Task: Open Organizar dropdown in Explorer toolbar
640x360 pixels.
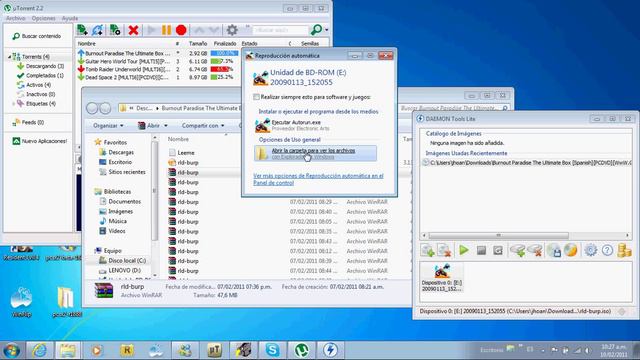Action: click(108, 126)
